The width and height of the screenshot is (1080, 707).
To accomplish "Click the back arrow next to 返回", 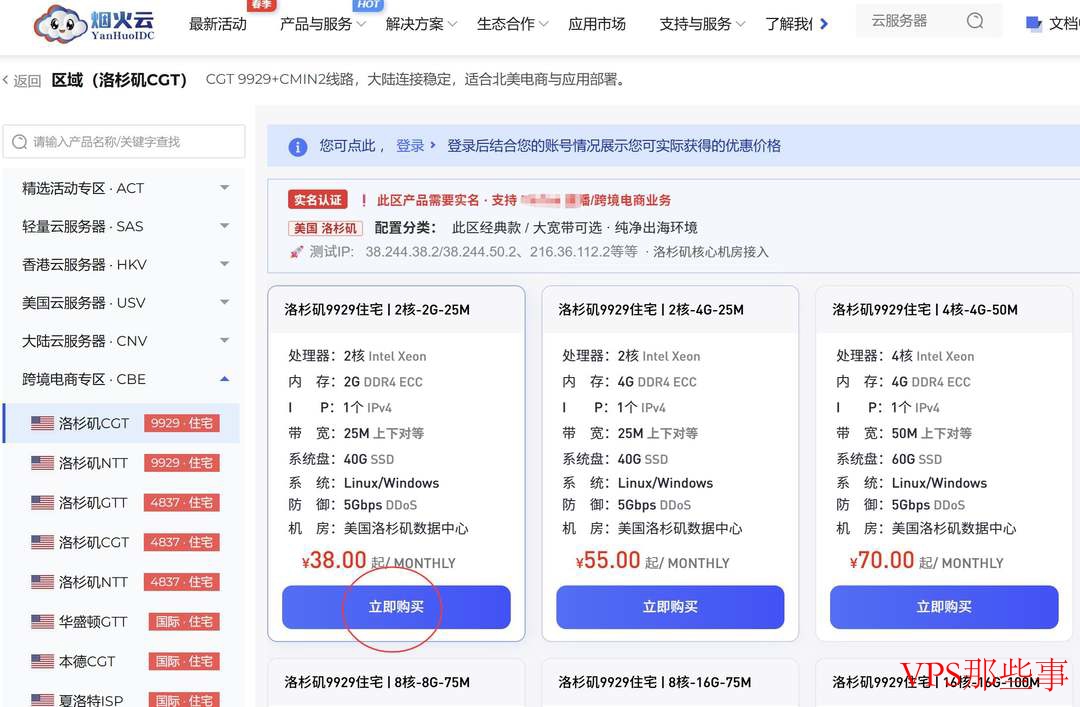I will [6, 81].
